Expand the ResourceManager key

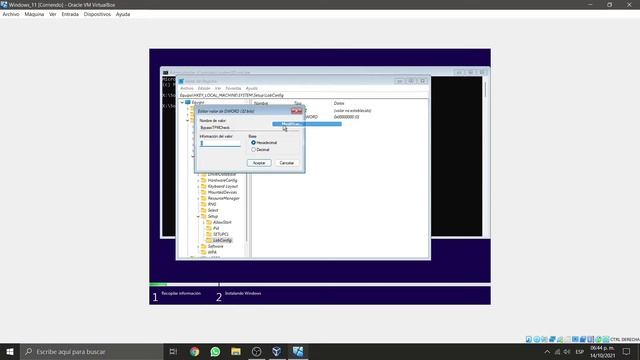pos(198,198)
